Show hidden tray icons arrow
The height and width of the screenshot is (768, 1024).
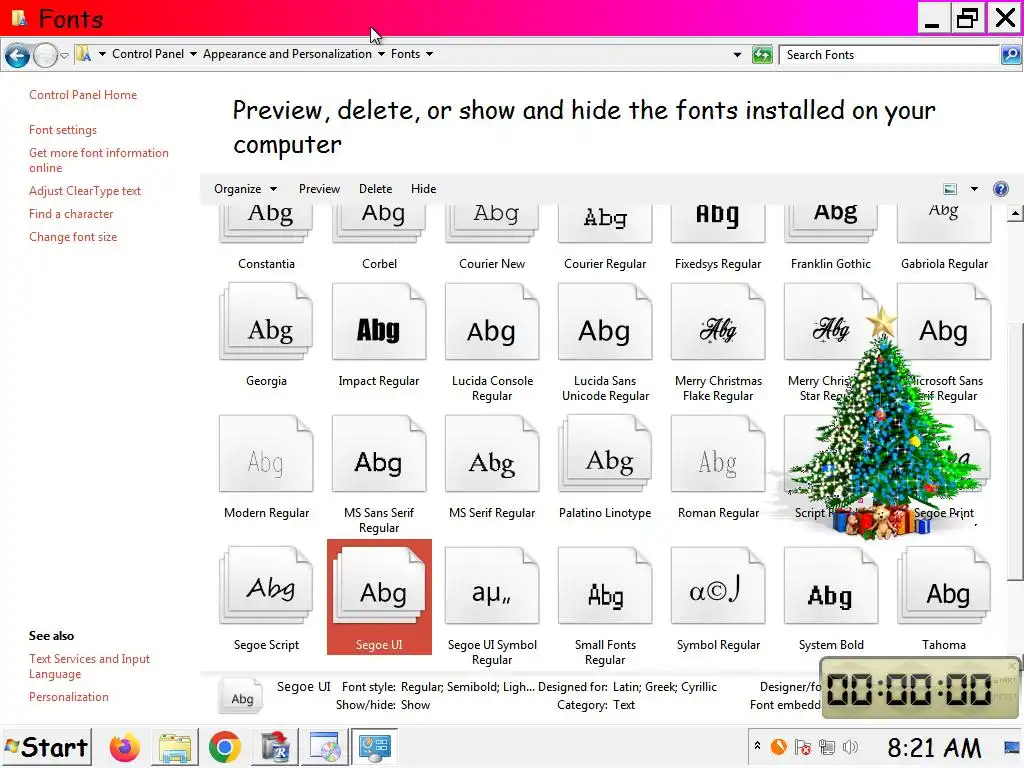click(x=758, y=745)
